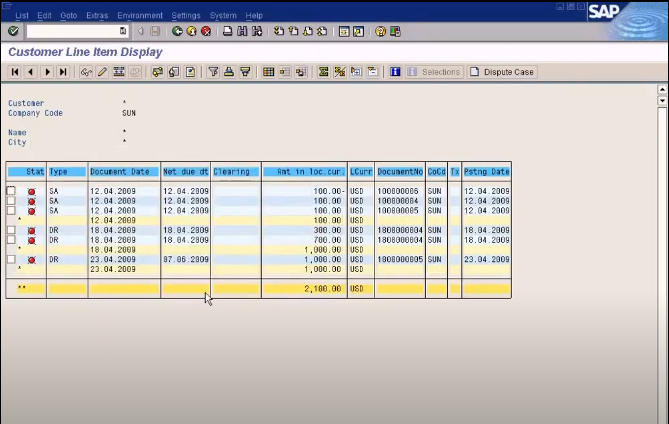Open the command field history dropdown
Screen dimensions: 669x424
(x=123, y=31)
